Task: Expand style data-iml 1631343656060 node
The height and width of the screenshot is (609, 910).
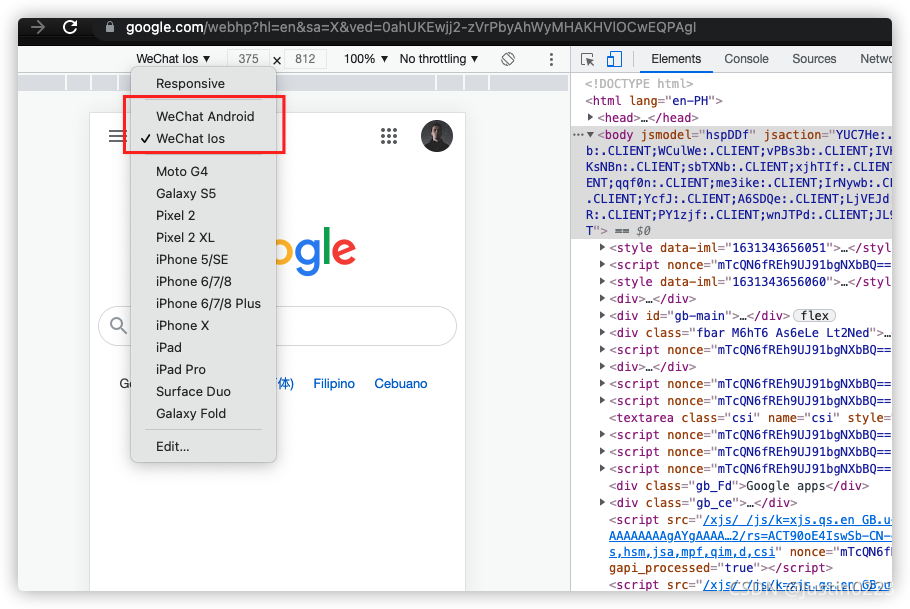Action: 602,282
